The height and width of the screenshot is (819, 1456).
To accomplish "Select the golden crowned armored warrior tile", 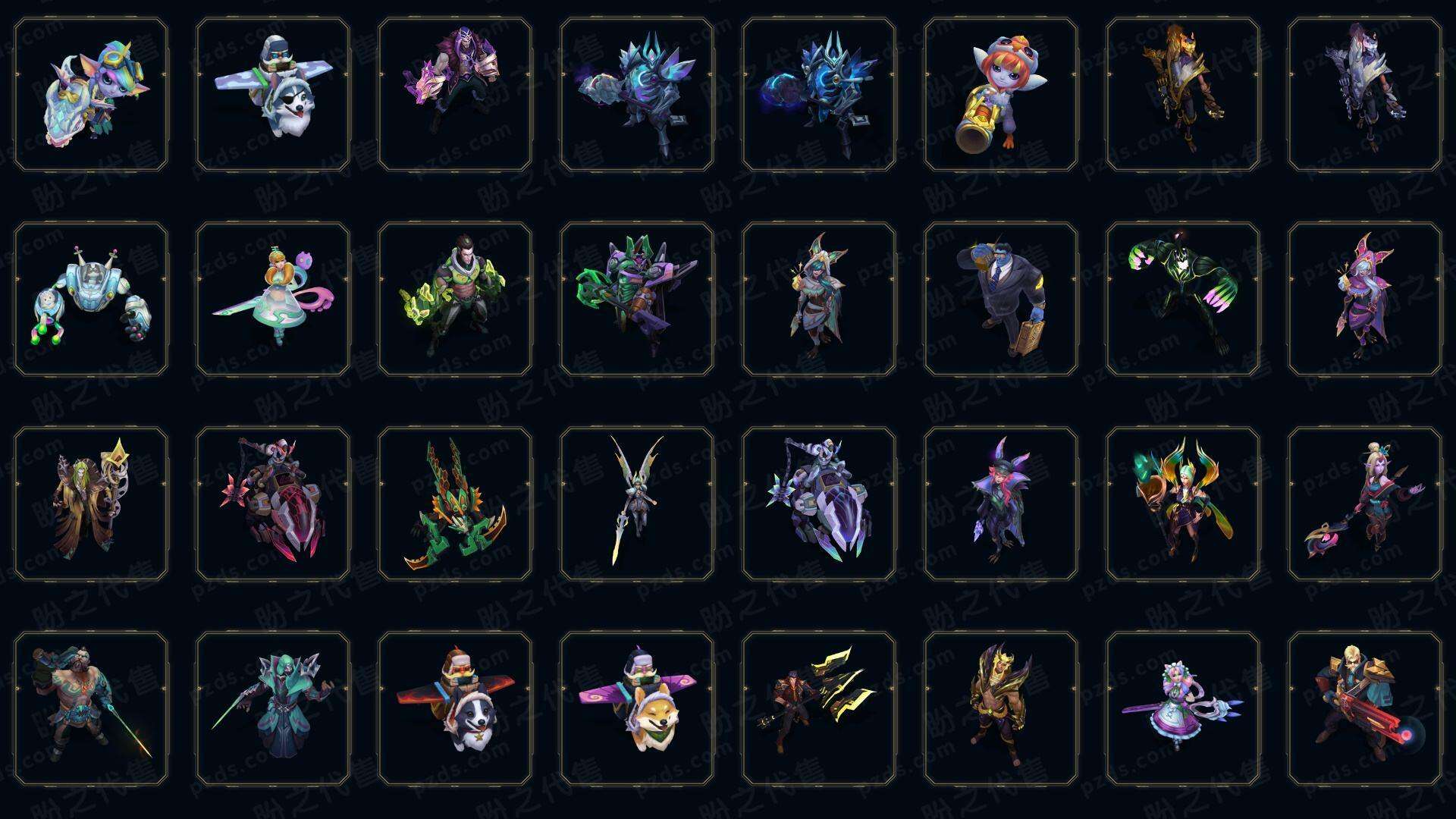I will tap(1001, 708).
